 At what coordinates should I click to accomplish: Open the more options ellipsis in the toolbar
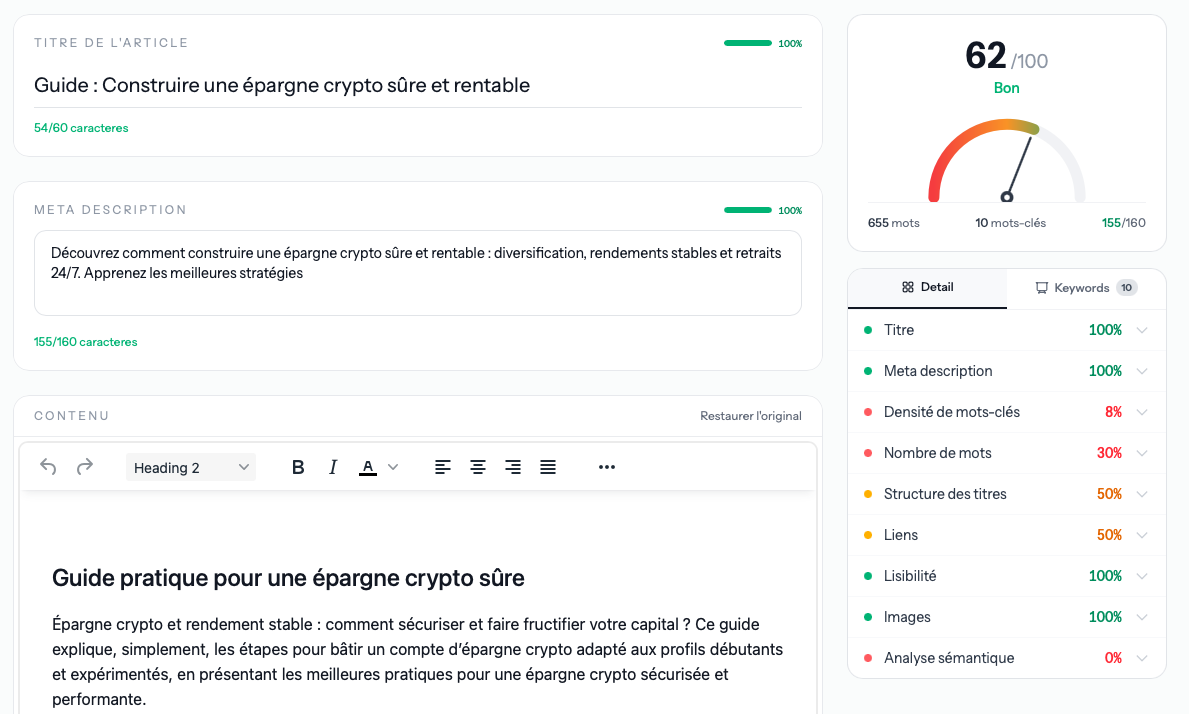606,467
